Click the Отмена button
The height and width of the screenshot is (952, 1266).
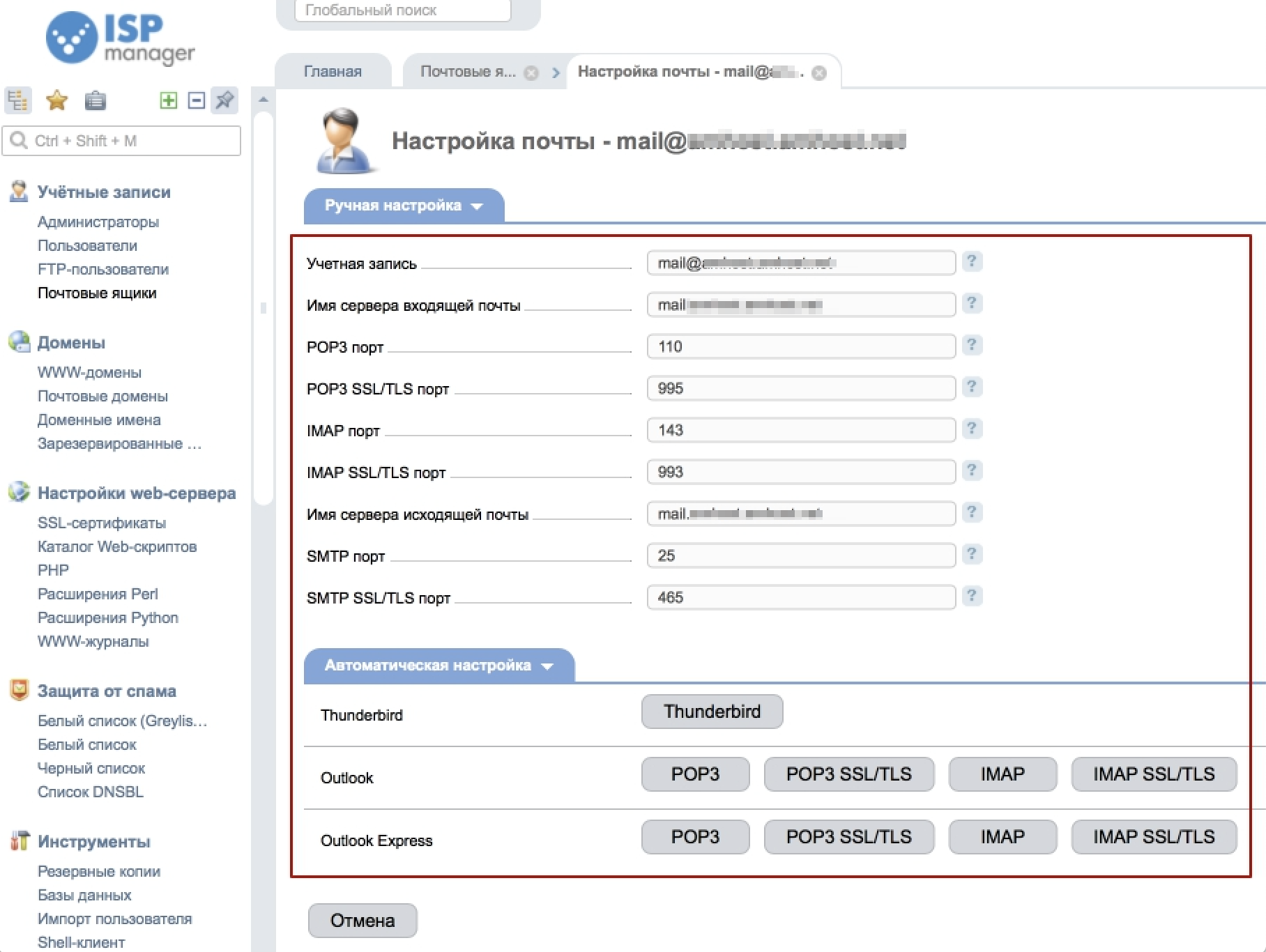click(x=363, y=921)
